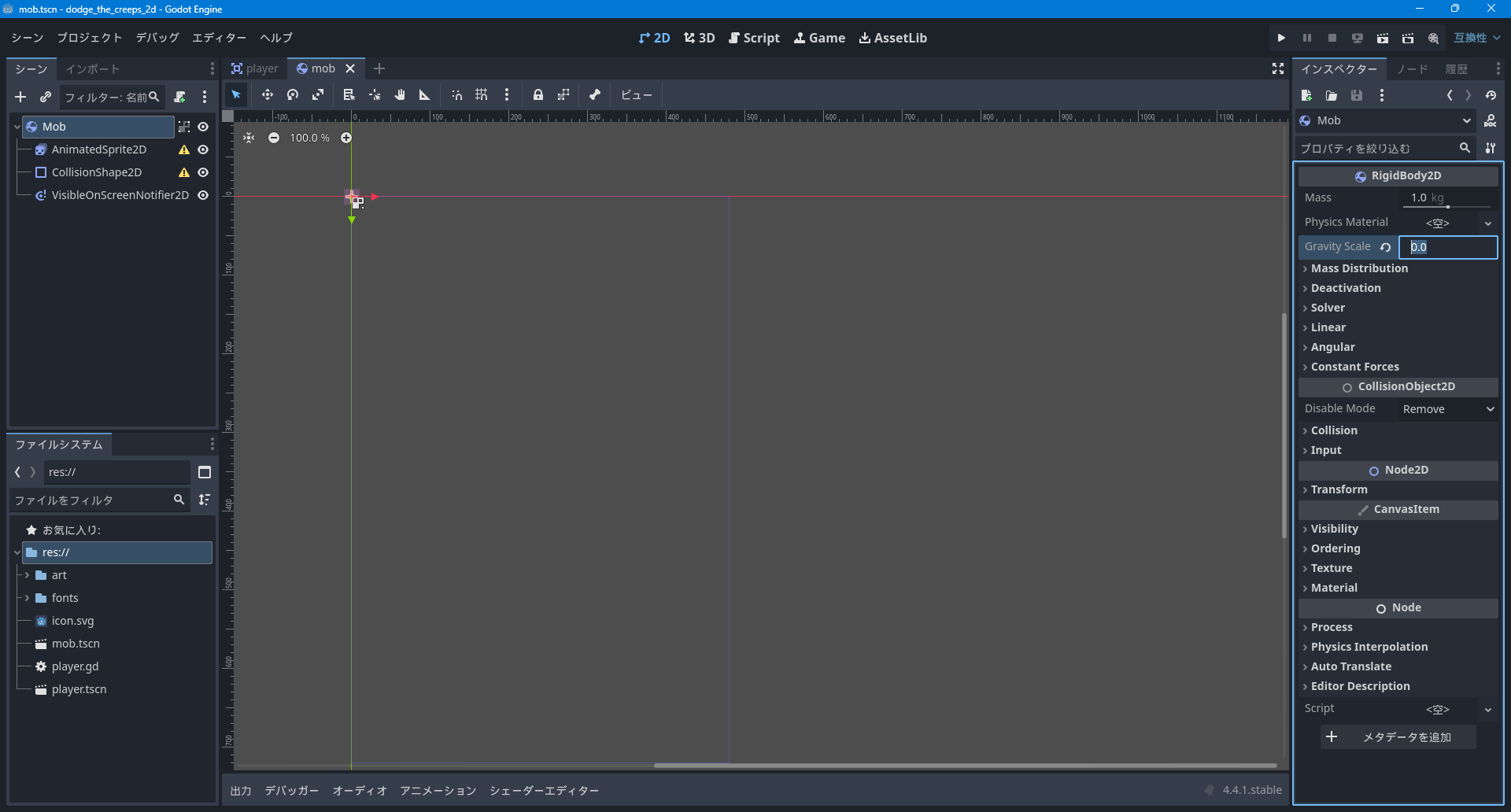The width and height of the screenshot is (1511, 812).
Task: Open the 出力 bottom panel
Action: pyautogui.click(x=241, y=791)
